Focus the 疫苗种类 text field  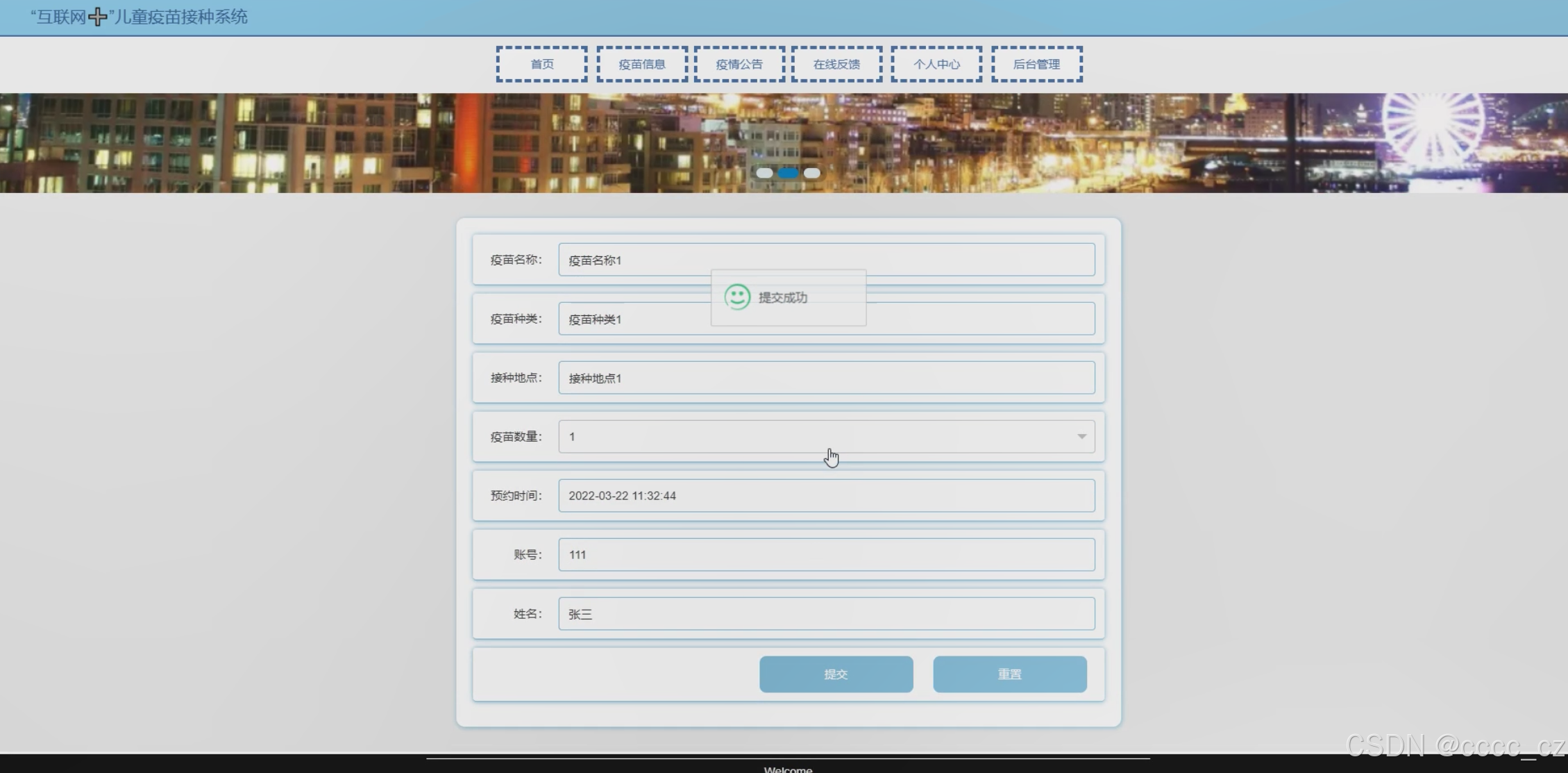tap(972, 319)
